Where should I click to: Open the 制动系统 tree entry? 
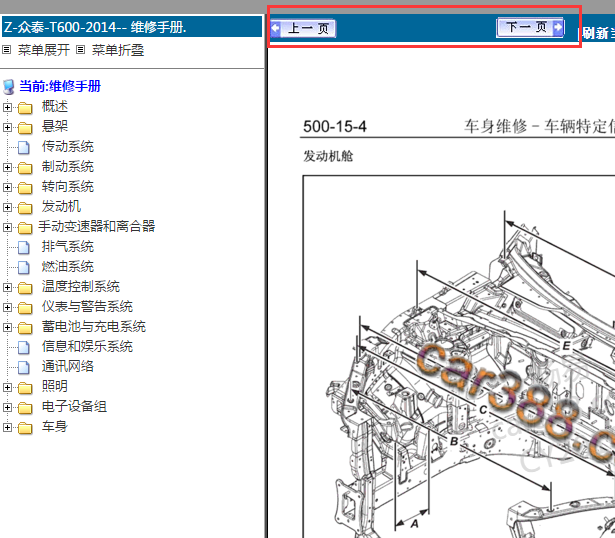68,166
